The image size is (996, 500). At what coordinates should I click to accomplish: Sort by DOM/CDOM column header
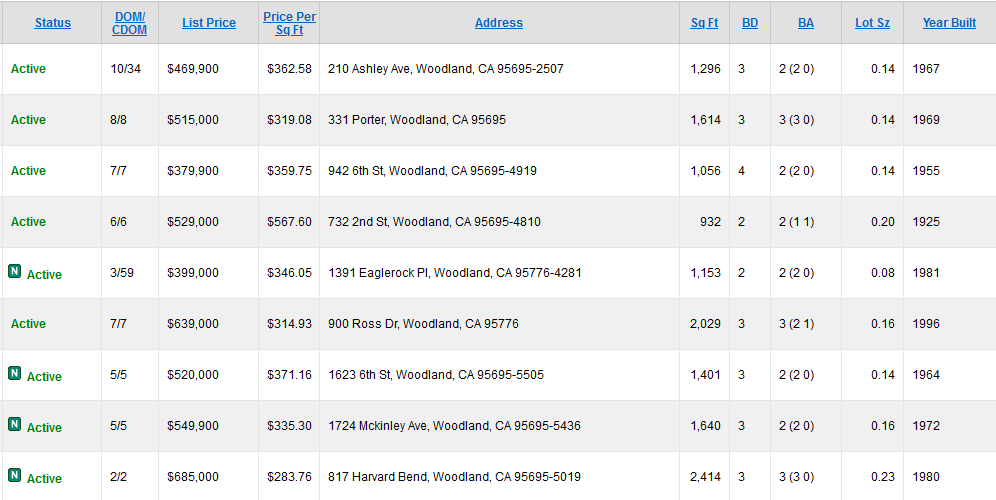[130, 24]
